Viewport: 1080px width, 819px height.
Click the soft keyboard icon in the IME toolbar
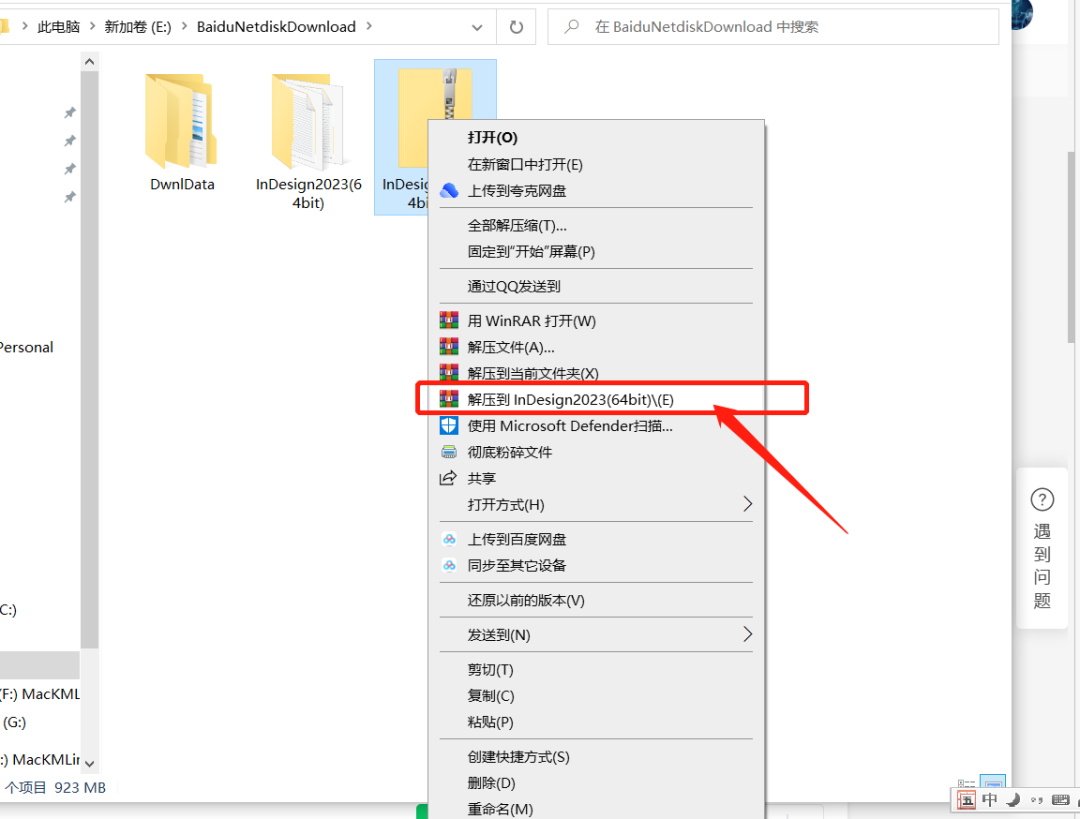tap(1059, 800)
